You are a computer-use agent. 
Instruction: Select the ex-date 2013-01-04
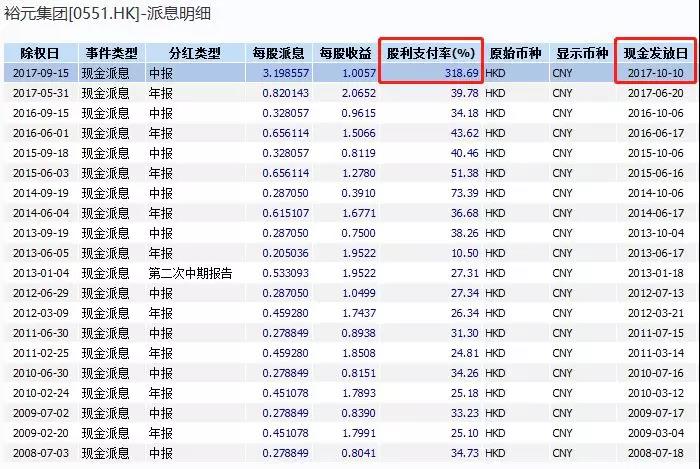click(41, 273)
